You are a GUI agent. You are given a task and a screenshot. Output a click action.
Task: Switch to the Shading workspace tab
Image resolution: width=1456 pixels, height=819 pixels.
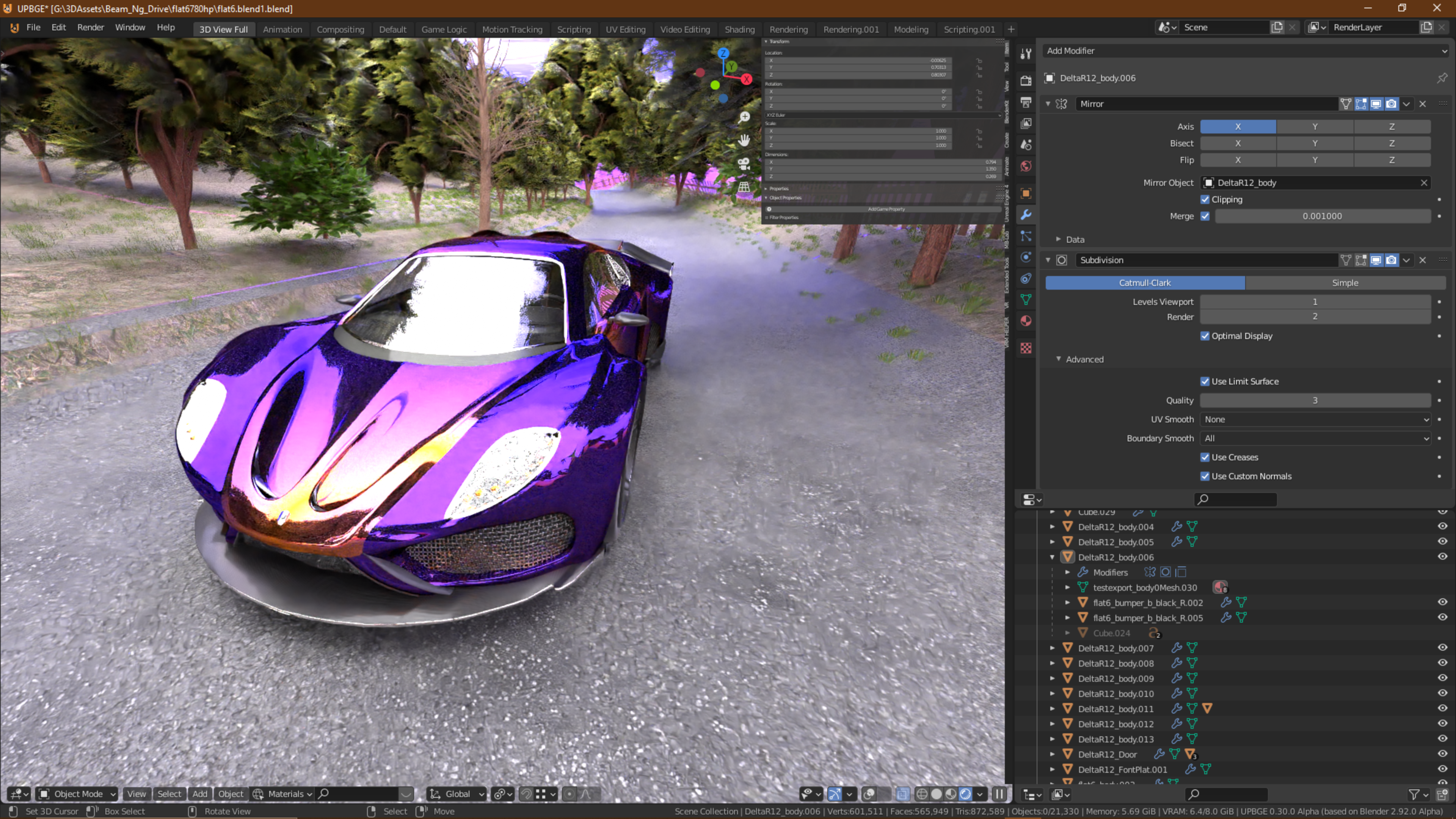click(739, 30)
